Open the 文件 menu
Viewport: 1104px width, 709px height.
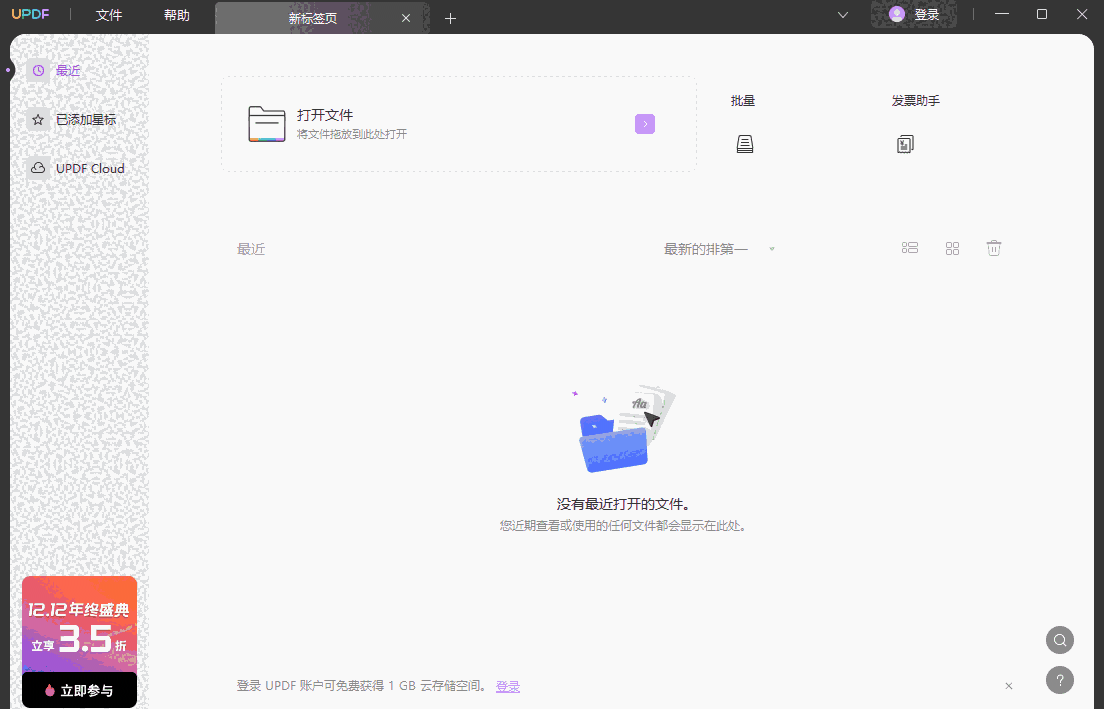tap(109, 16)
